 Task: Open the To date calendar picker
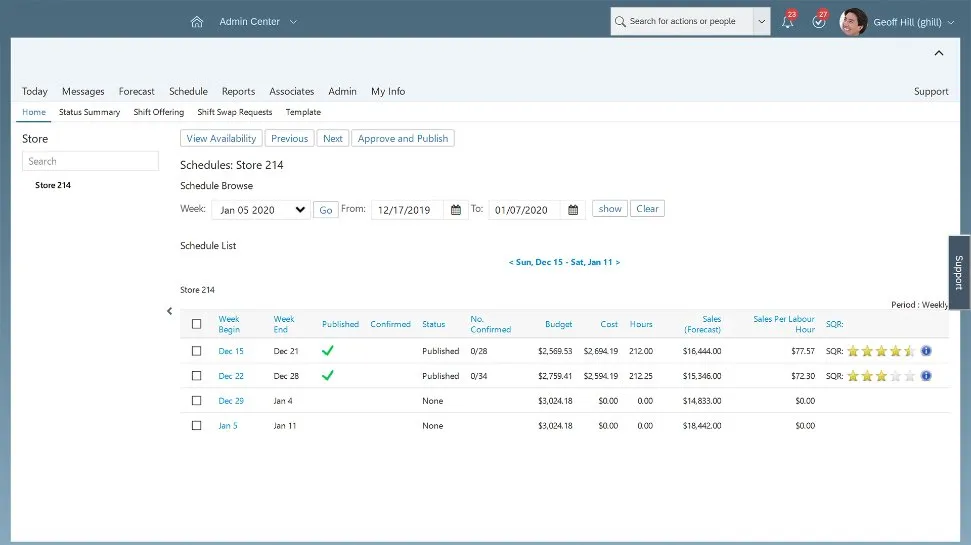(573, 210)
